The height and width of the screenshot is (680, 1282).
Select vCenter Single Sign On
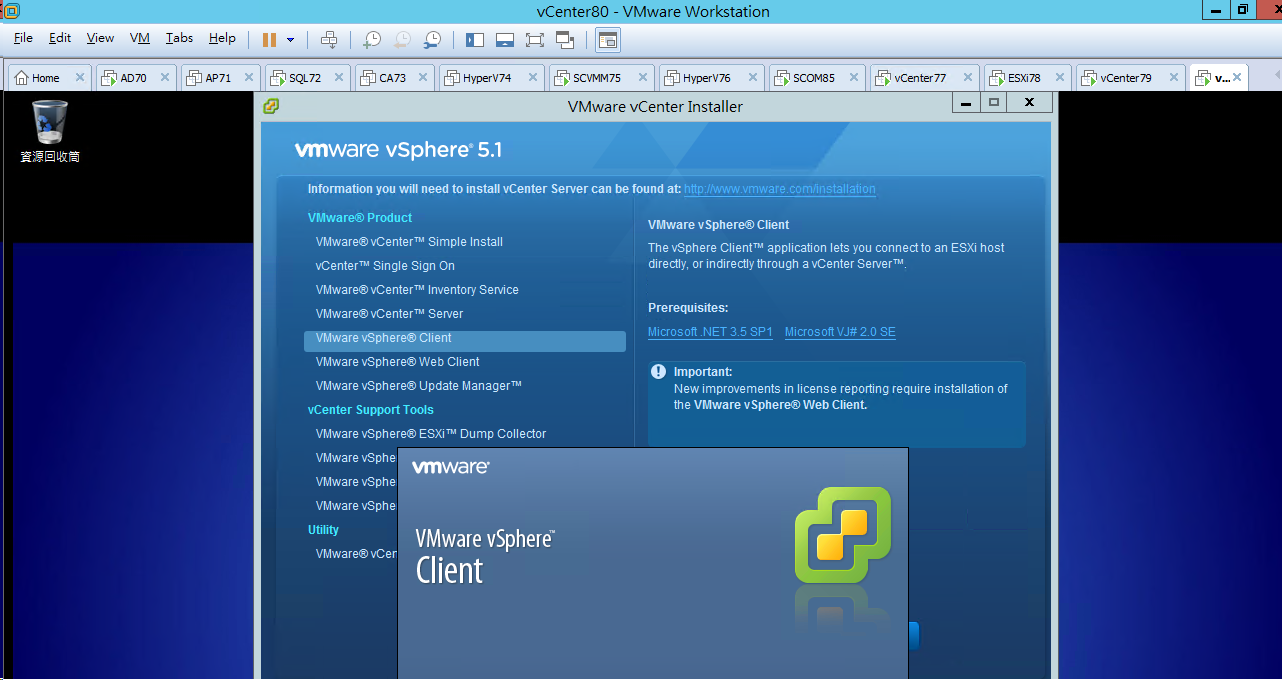385,266
